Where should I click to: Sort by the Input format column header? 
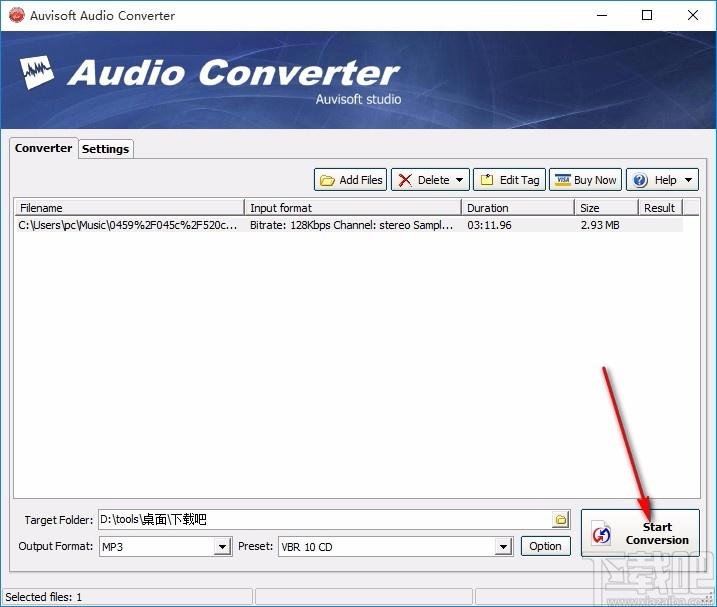pos(353,208)
